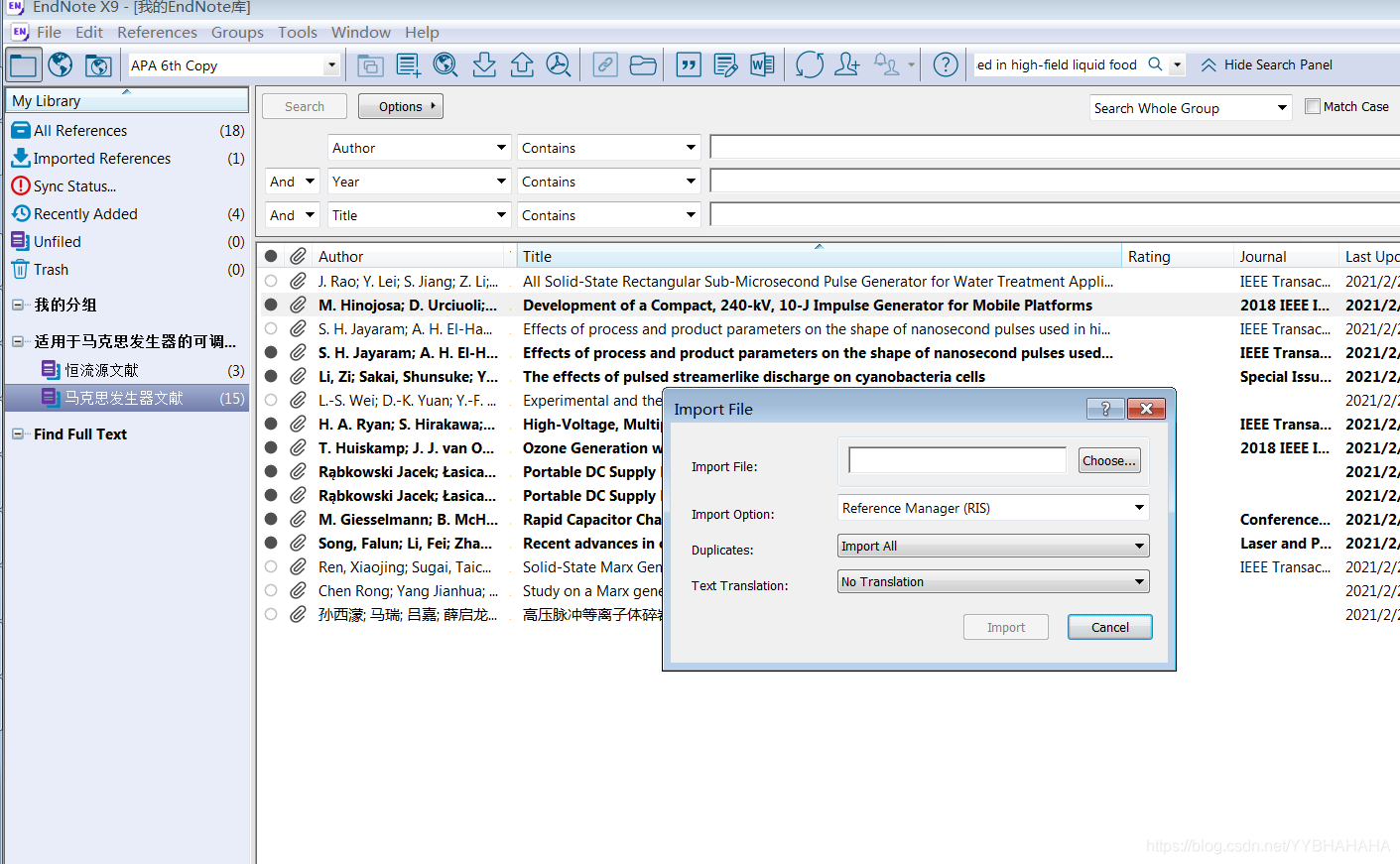The height and width of the screenshot is (864, 1400).
Task: Open Import Option dropdown in dialog
Action: 993,508
